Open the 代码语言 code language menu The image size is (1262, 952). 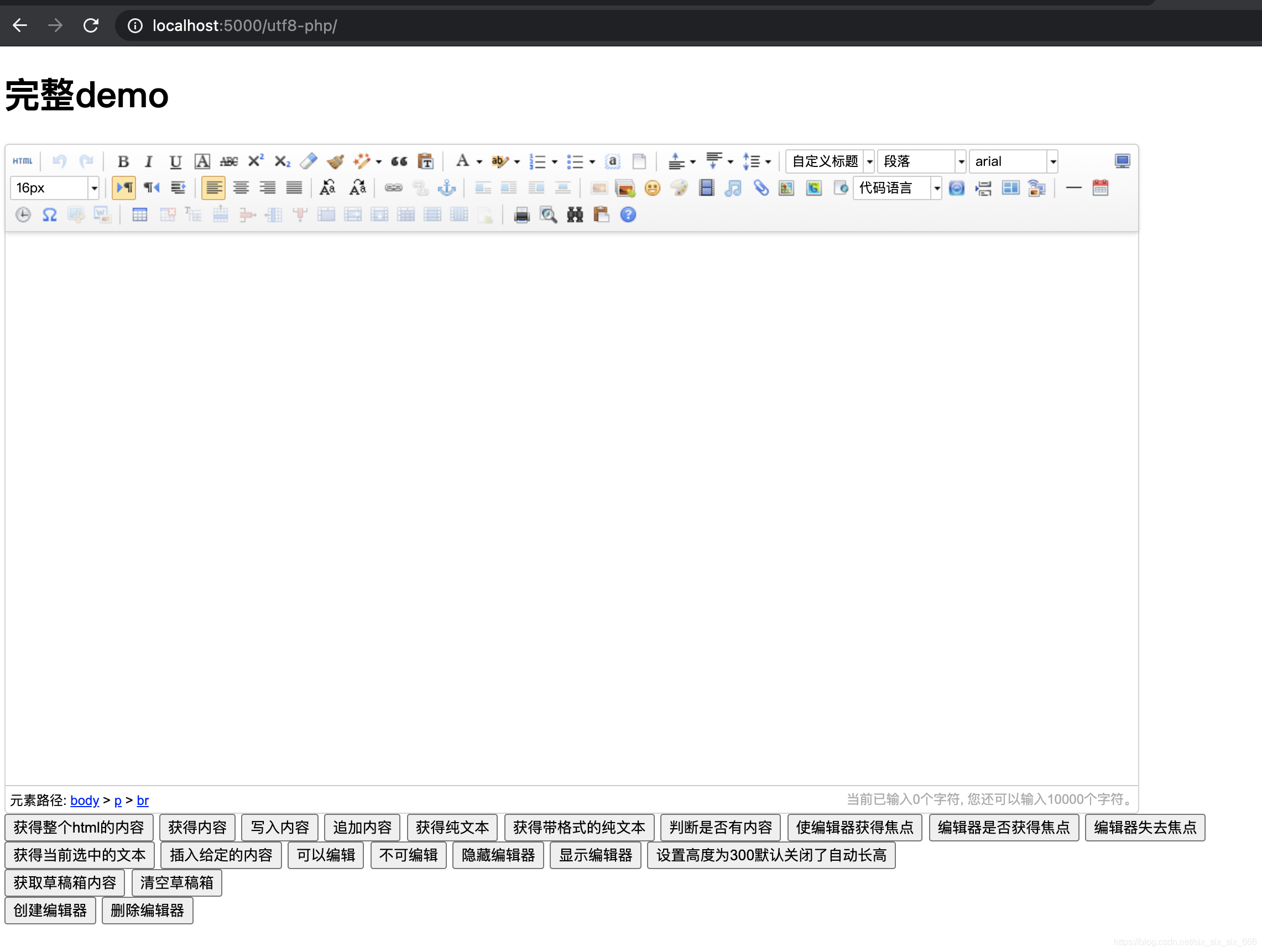(x=936, y=188)
